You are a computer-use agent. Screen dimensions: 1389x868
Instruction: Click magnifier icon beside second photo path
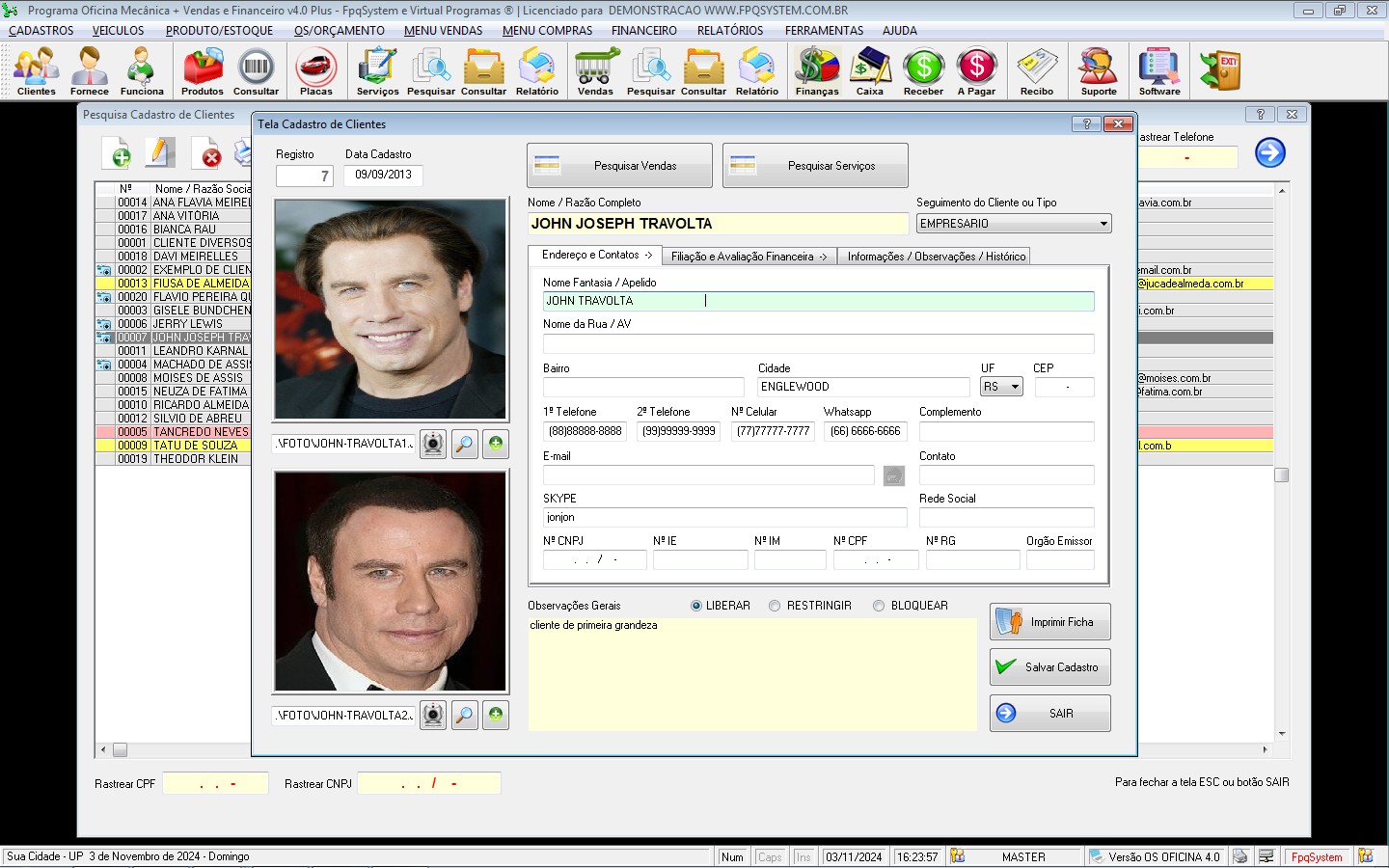464,716
